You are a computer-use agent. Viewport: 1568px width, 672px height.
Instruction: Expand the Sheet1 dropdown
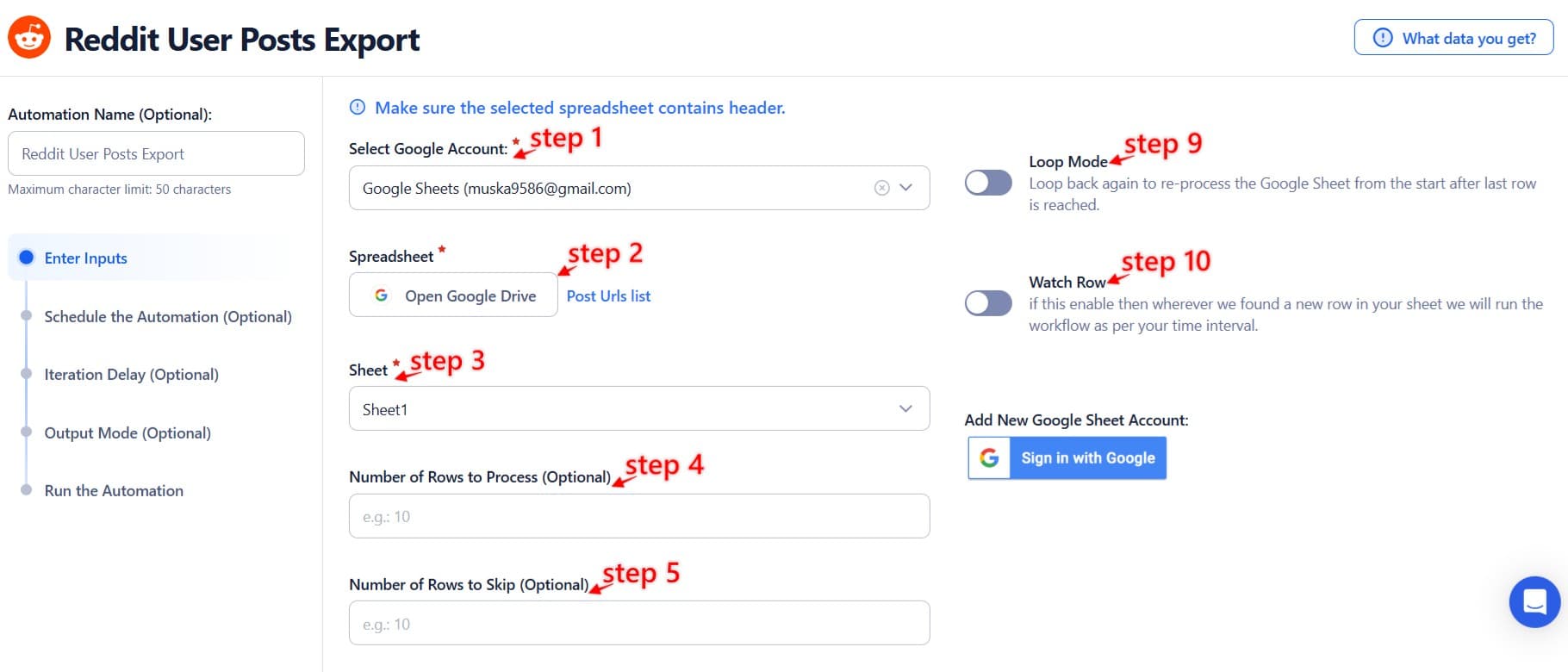click(x=904, y=408)
